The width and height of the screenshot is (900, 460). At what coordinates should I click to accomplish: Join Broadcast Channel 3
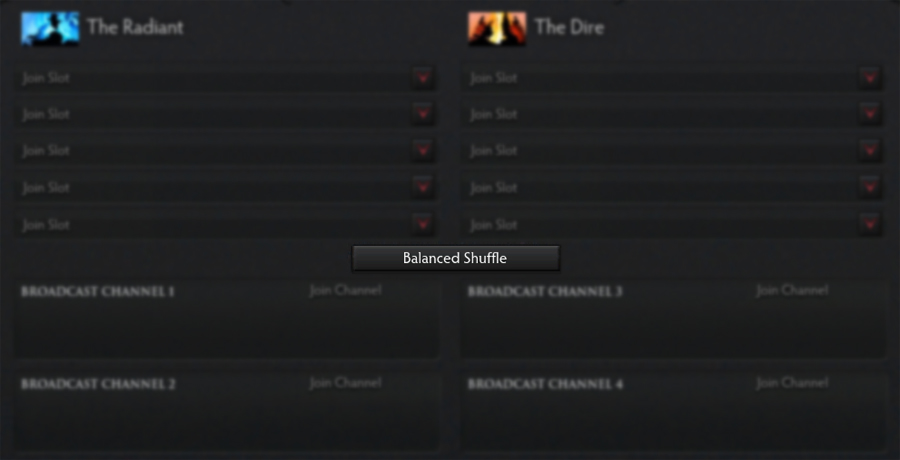792,291
